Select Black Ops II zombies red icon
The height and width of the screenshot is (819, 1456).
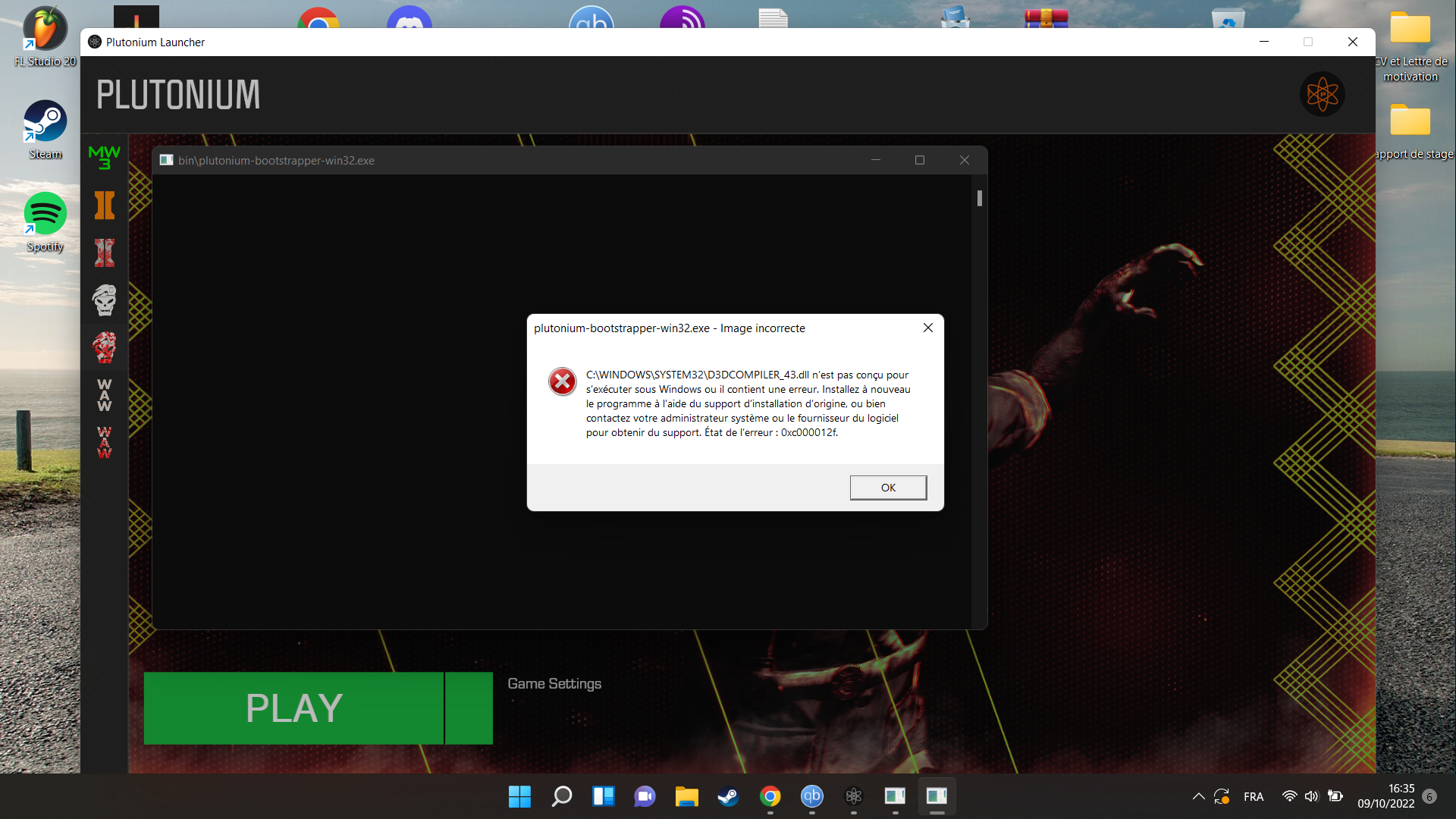pos(105,253)
